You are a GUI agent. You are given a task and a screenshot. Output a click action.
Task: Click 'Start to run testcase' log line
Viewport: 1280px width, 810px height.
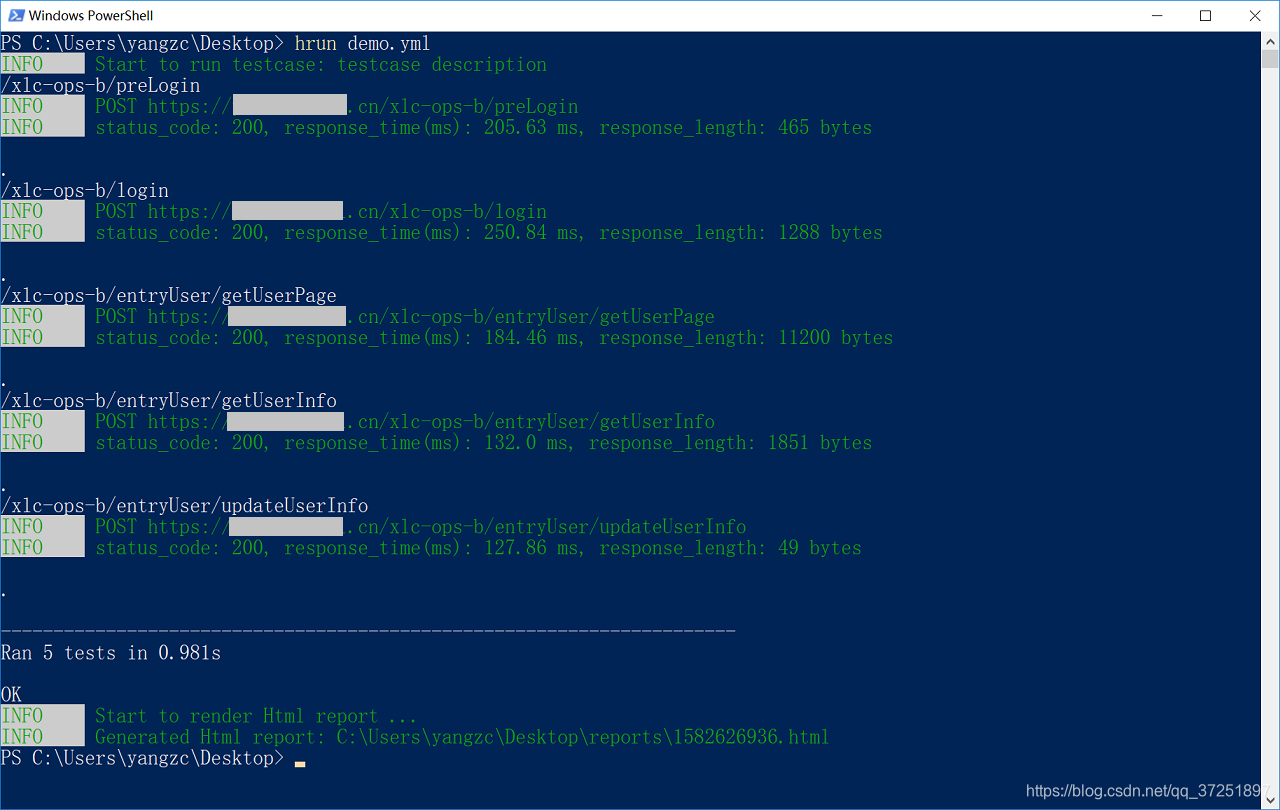(321, 64)
